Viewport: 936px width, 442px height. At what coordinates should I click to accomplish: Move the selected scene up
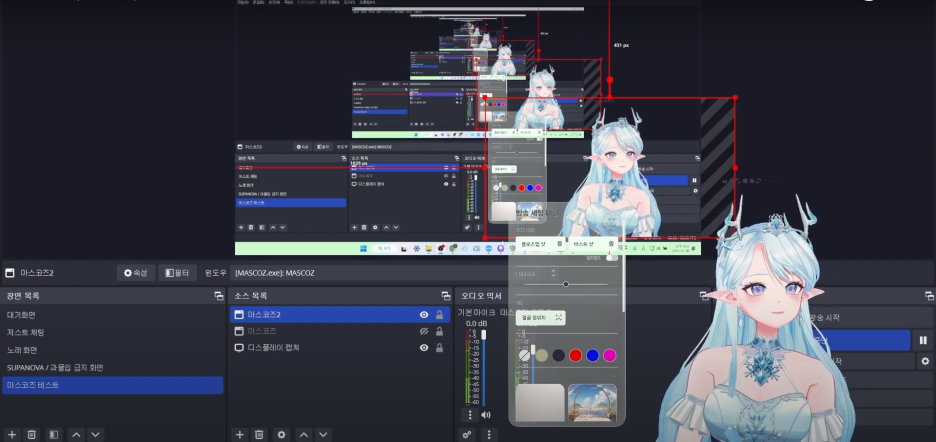pos(76,434)
